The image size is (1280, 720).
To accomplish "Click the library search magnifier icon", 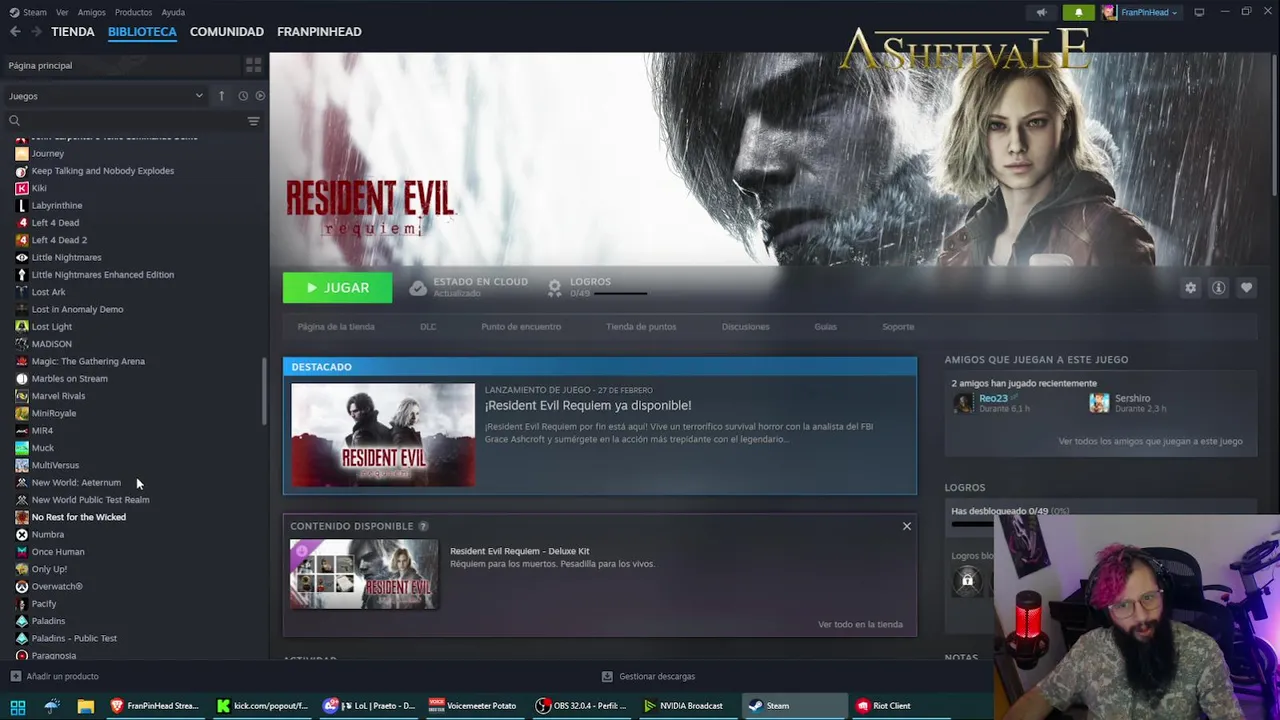I will click(15, 121).
